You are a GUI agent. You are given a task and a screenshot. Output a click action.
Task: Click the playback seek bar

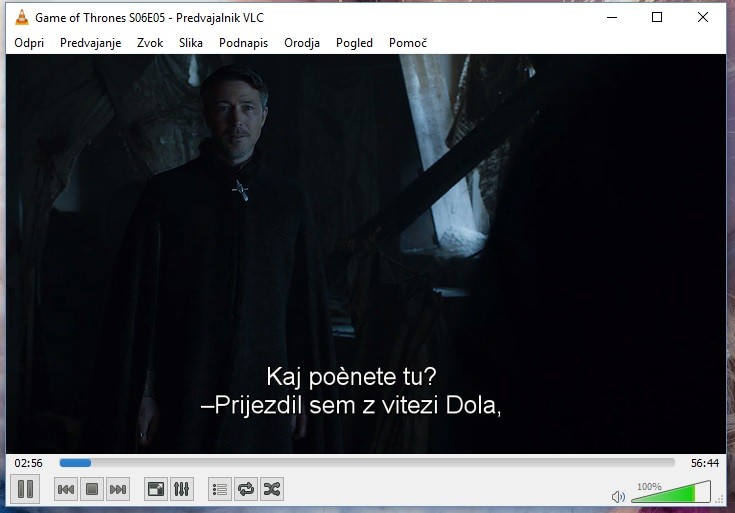click(x=367, y=463)
